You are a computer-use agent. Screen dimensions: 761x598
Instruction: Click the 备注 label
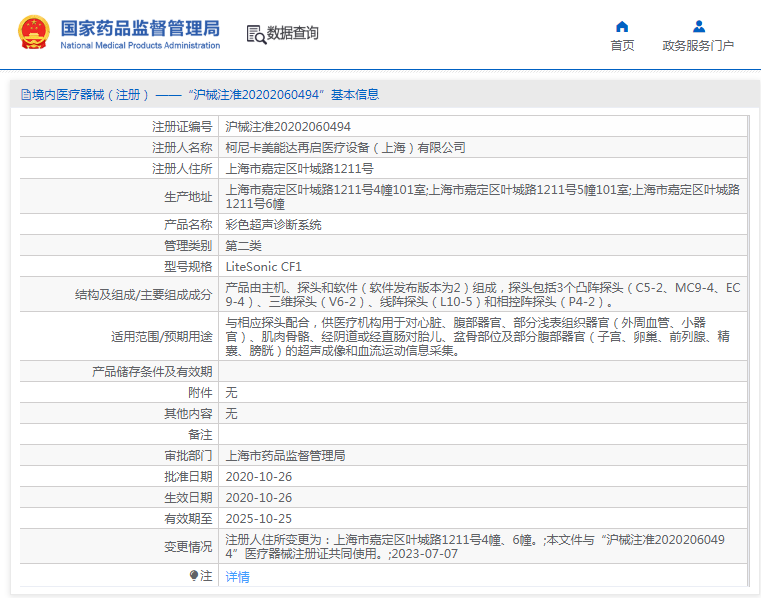(x=200, y=435)
